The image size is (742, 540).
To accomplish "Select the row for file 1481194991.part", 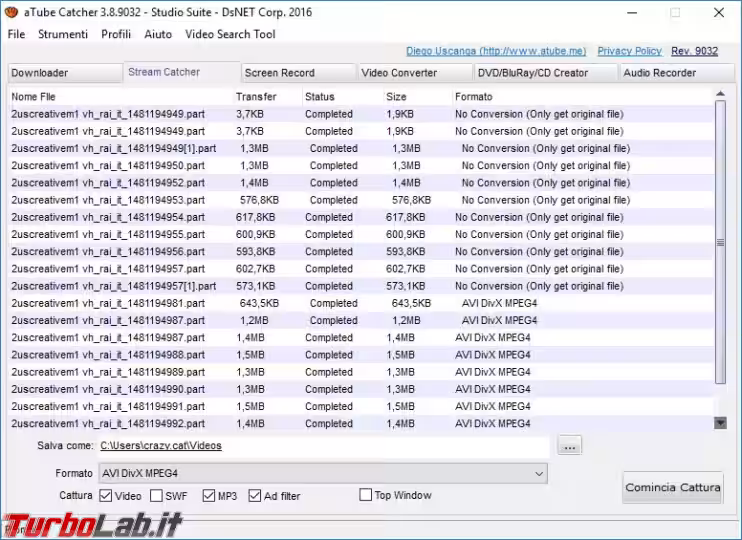I will click(361, 407).
